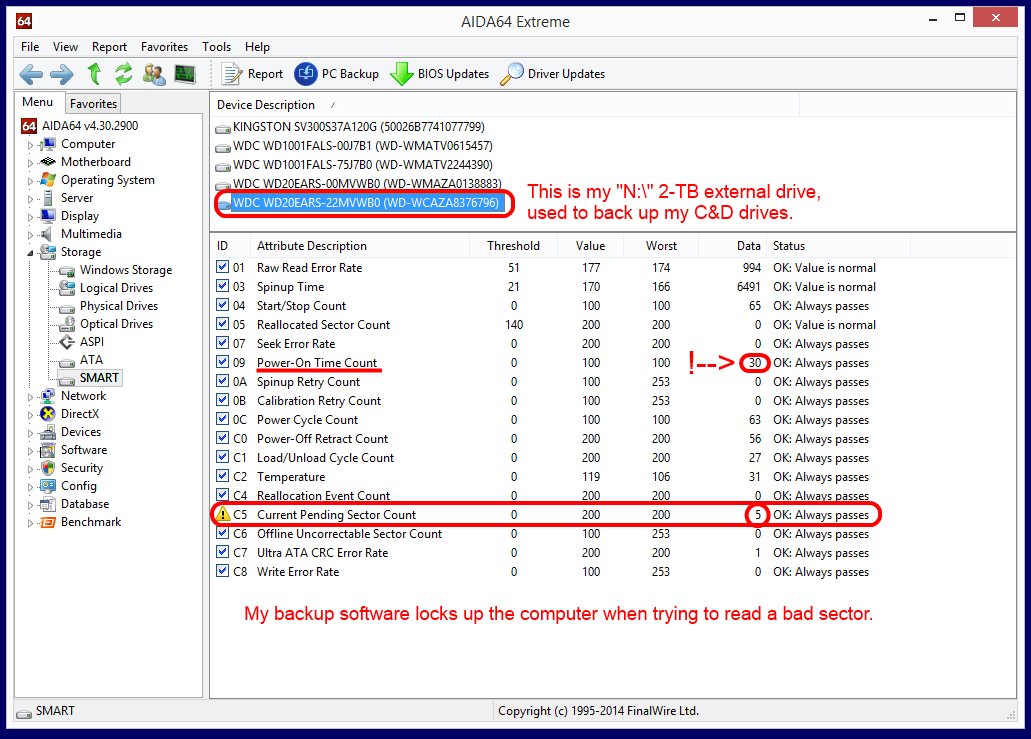Select the WDC WD1001FALS-00J7B1 drive
The image size is (1031, 739).
tap(362, 146)
